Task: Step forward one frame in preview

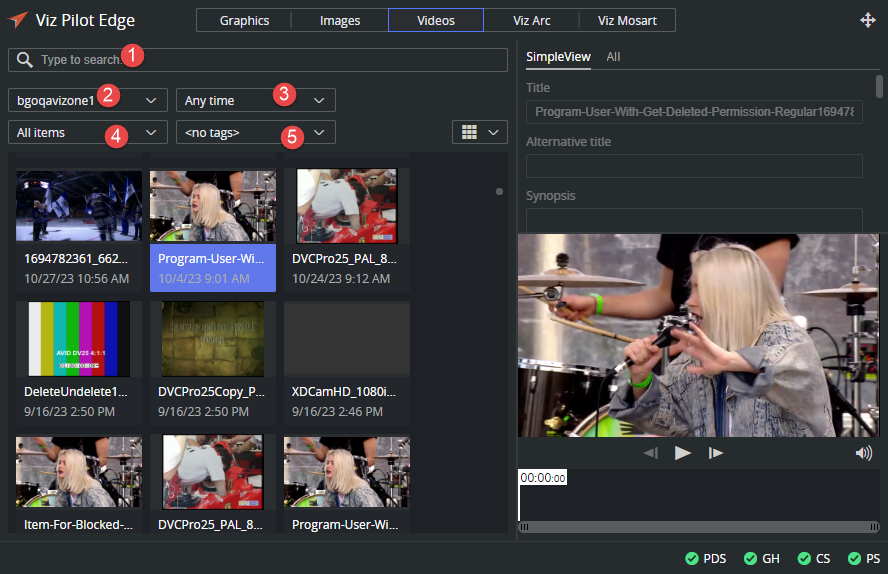Action: (716, 453)
